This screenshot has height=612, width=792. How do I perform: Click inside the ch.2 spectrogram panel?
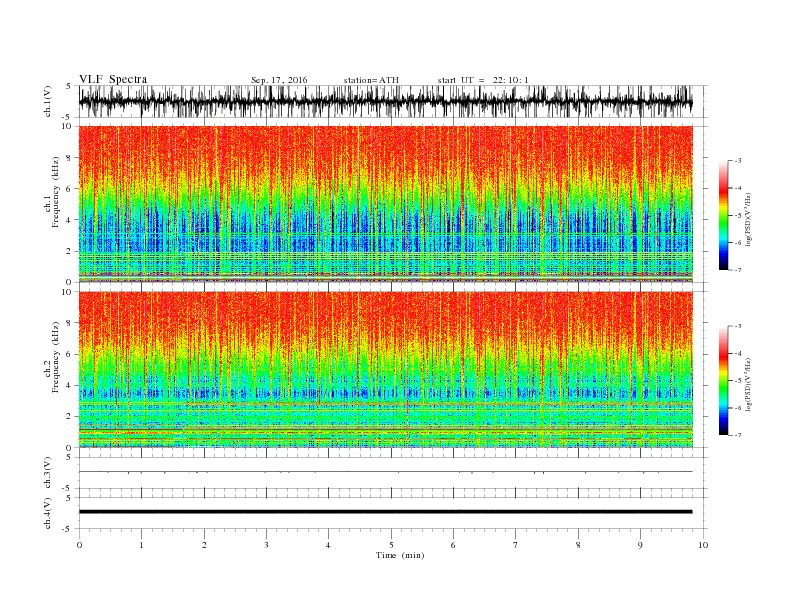click(385, 370)
